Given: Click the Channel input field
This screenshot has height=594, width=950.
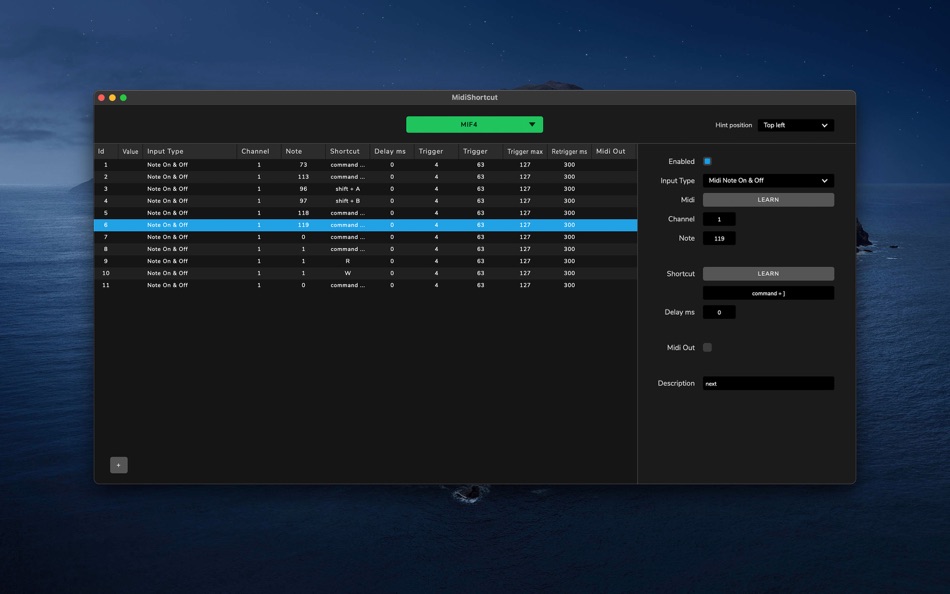Looking at the screenshot, I should (x=719, y=219).
